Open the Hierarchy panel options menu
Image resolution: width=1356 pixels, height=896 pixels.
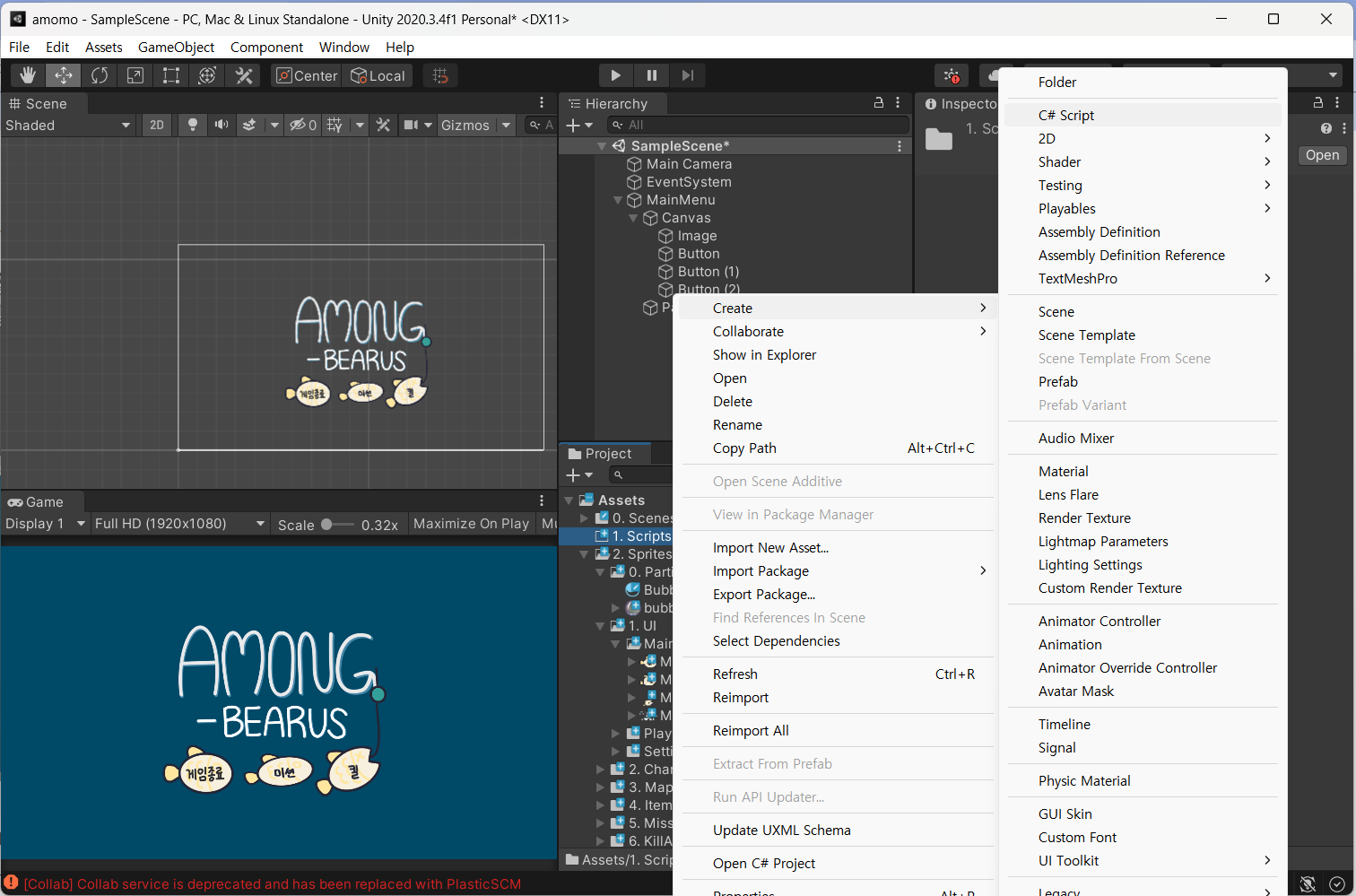click(x=898, y=103)
